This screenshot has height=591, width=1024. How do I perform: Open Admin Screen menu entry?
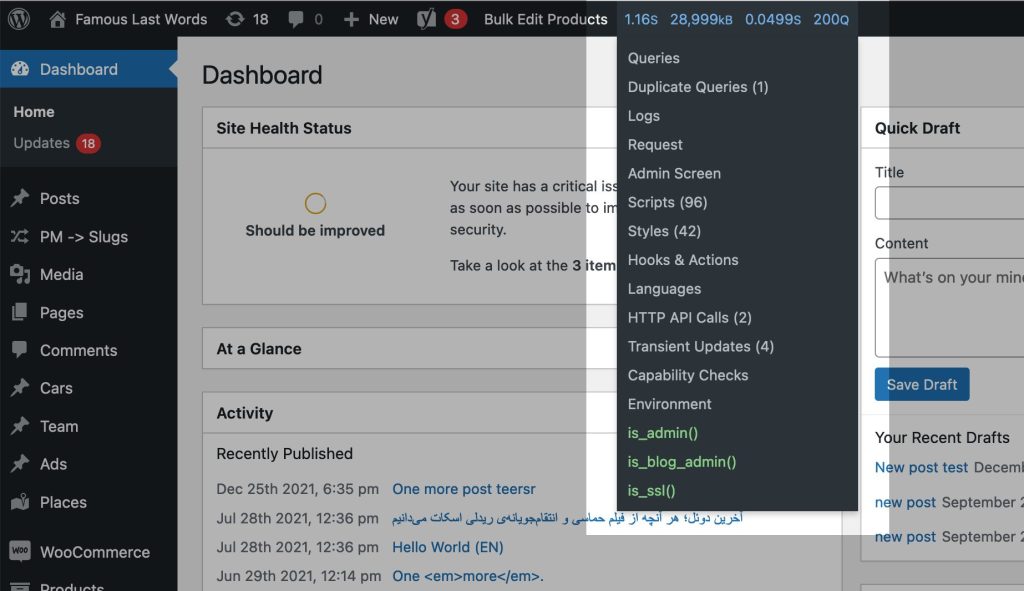click(674, 173)
